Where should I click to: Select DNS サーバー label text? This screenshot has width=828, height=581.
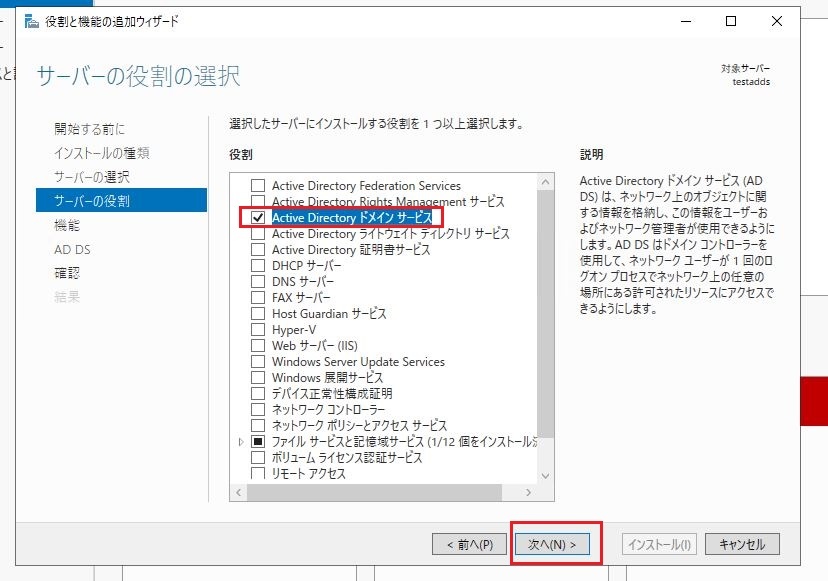pos(303,282)
